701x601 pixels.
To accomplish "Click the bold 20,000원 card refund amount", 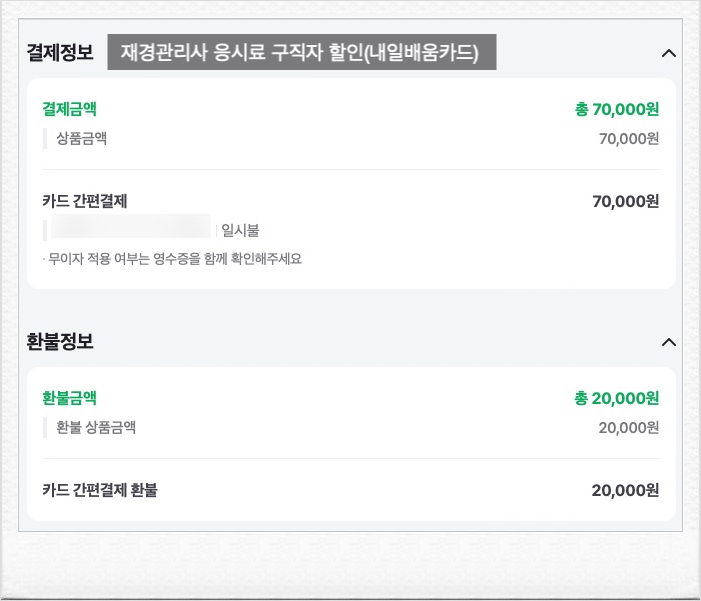I will tap(625, 490).
